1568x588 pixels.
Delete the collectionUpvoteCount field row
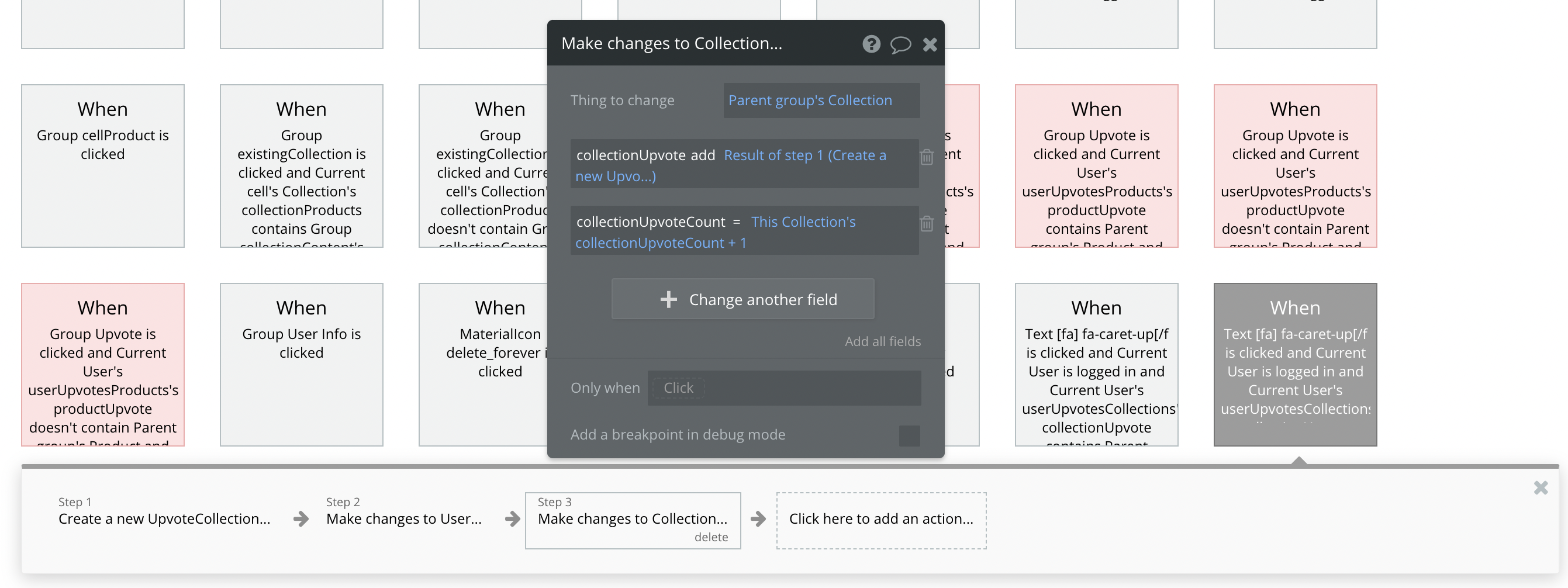(x=927, y=224)
